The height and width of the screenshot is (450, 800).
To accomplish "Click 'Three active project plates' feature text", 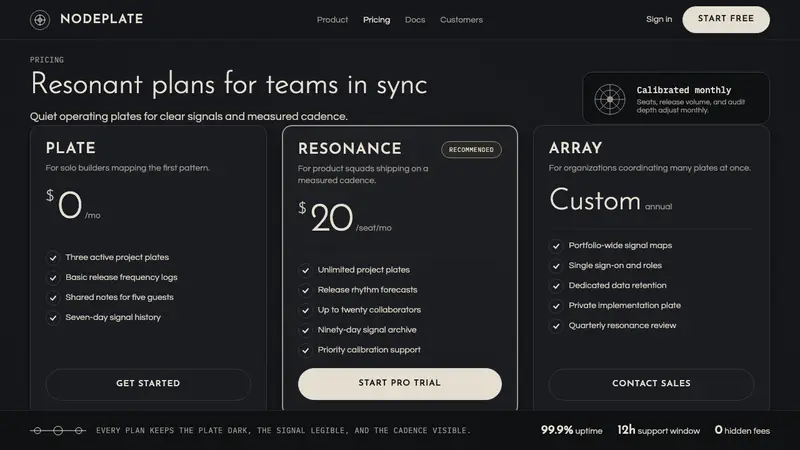I will pos(117,257).
